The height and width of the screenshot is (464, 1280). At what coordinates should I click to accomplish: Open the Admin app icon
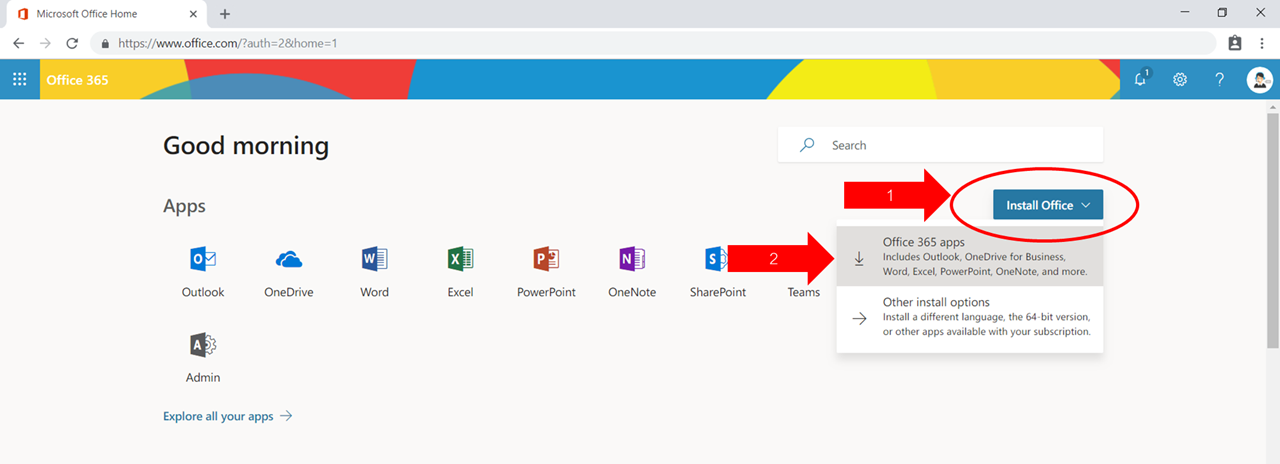[x=203, y=346]
